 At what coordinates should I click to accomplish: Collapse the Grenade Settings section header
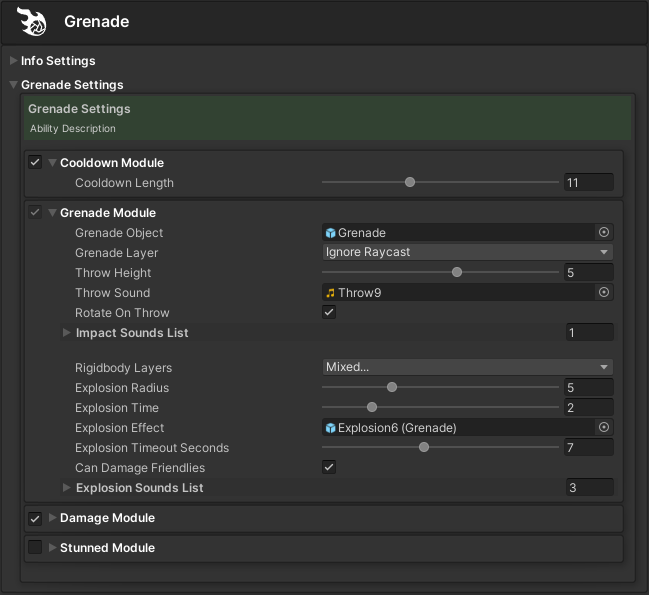[14, 85]
